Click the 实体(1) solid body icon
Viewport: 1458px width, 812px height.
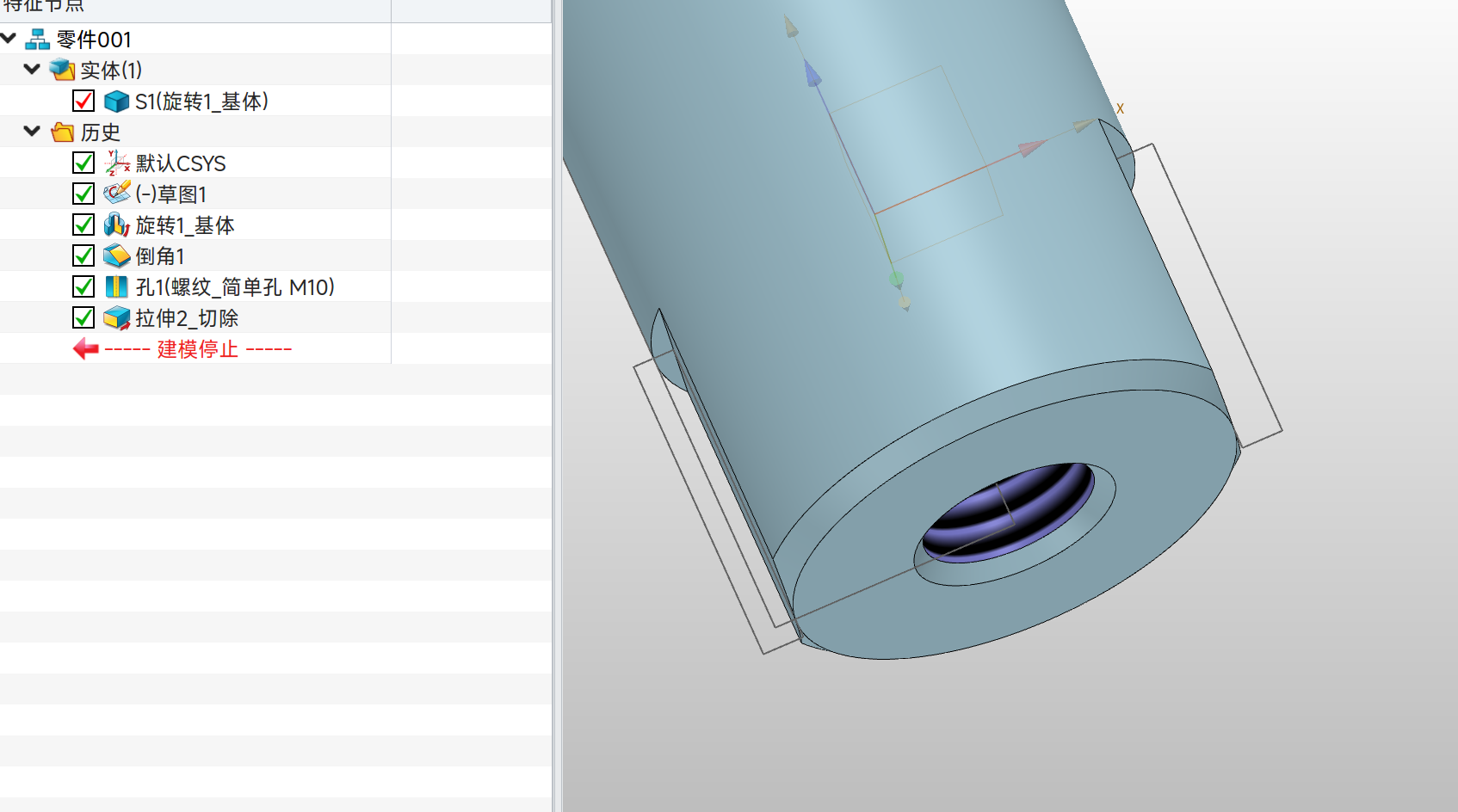tap(62, 70)
